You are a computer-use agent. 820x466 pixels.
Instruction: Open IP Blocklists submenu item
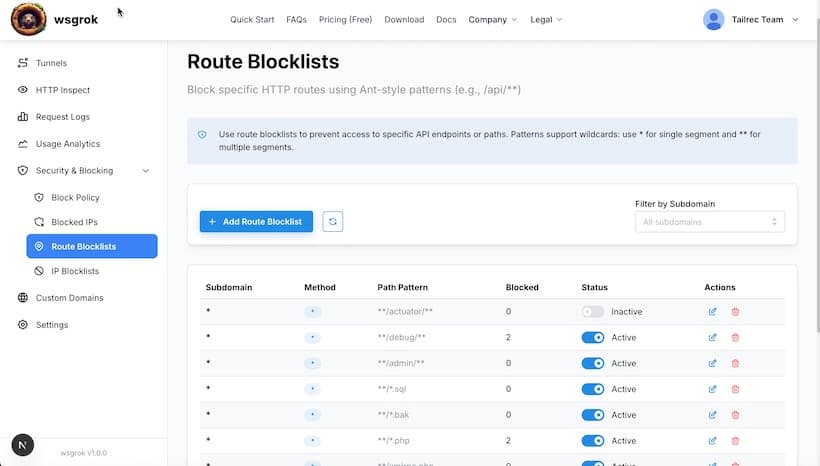75,271
